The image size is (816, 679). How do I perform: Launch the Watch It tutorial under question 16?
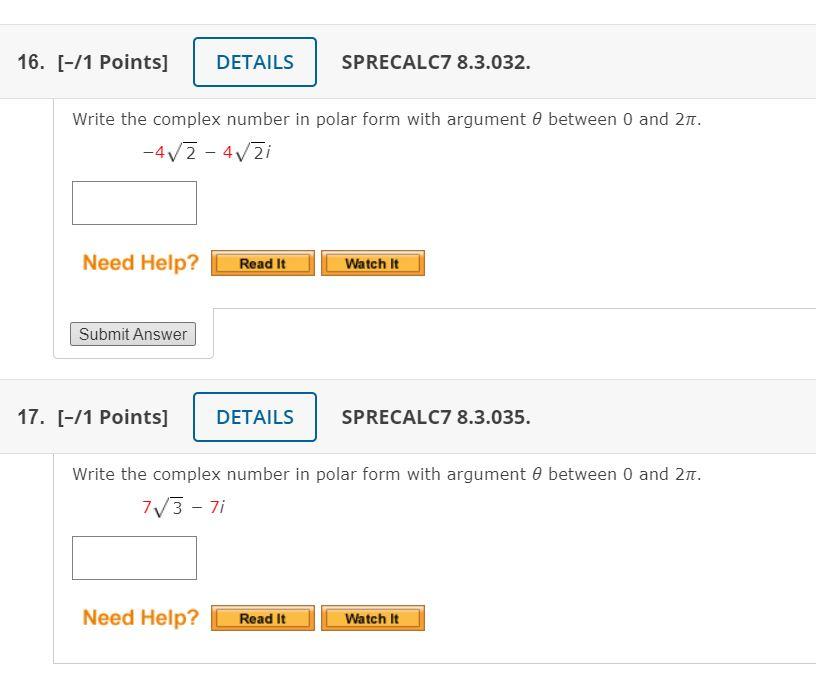point(372,263)
